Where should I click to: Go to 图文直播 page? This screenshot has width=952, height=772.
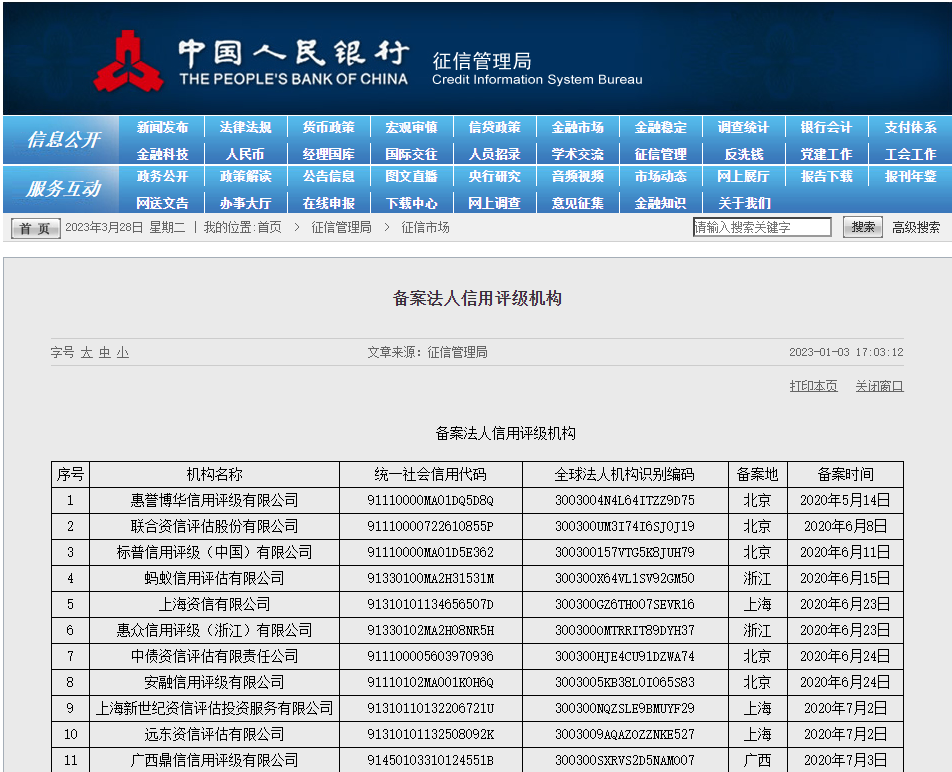pyautogui.click(x=411, y=177)
